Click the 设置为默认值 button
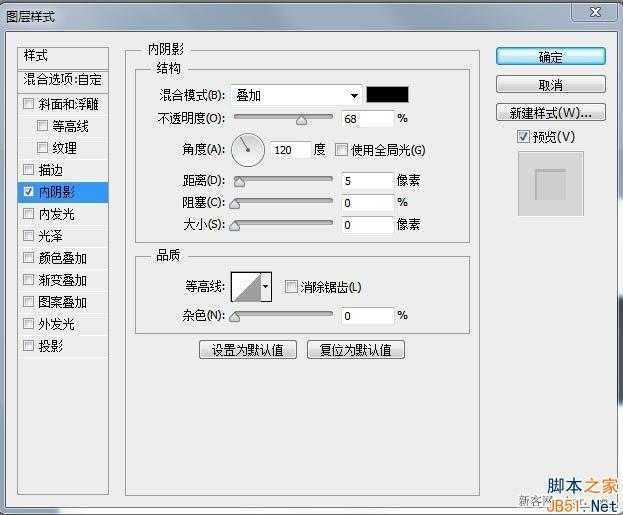The height and width of the screenshot is (515, 623). 248,350
